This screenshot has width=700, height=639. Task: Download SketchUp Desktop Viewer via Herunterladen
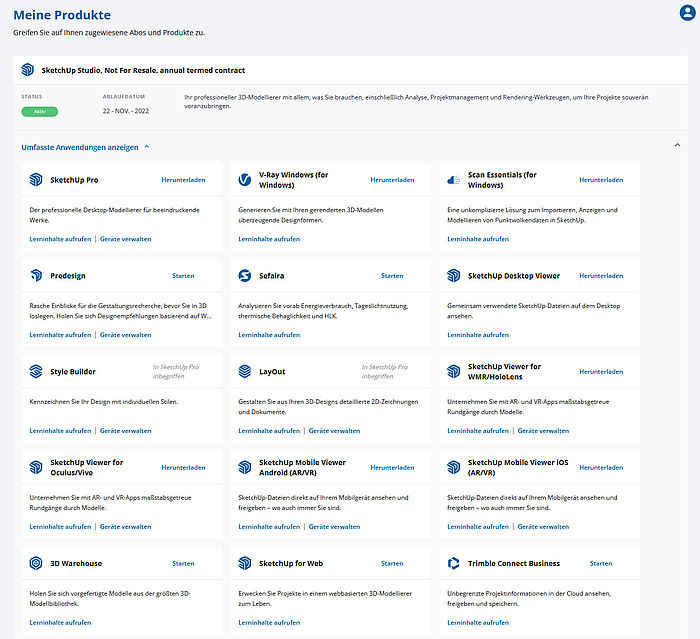[x=601, y=276]
